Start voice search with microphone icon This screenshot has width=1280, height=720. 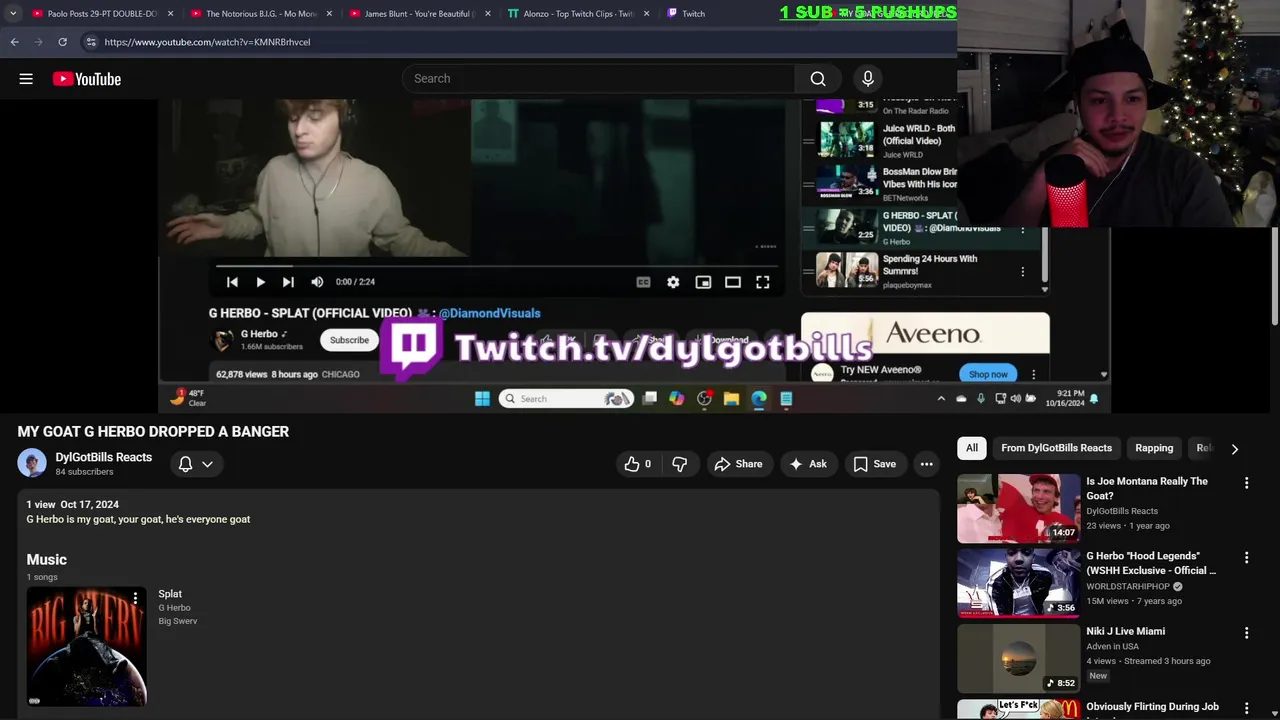tap(868, 79)
